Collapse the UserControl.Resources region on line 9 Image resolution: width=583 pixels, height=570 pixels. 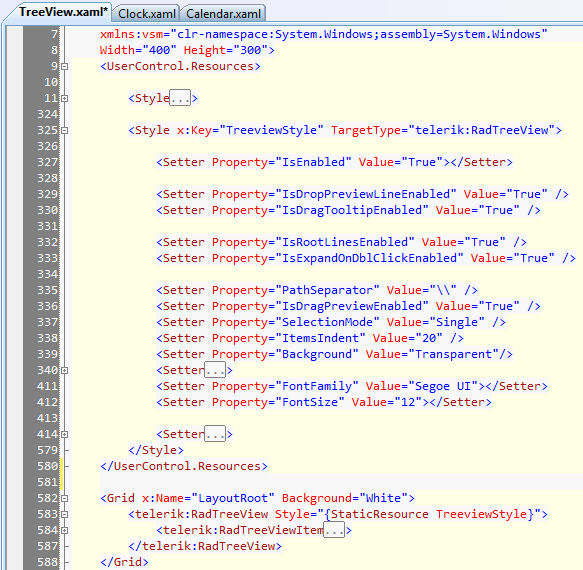[x=65, y=67]
